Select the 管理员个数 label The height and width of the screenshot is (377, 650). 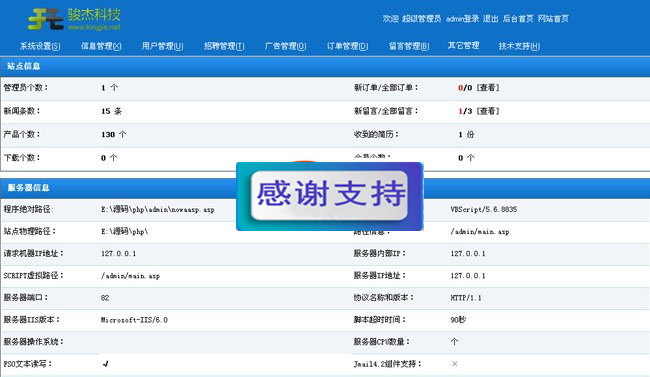coord(26,88)
